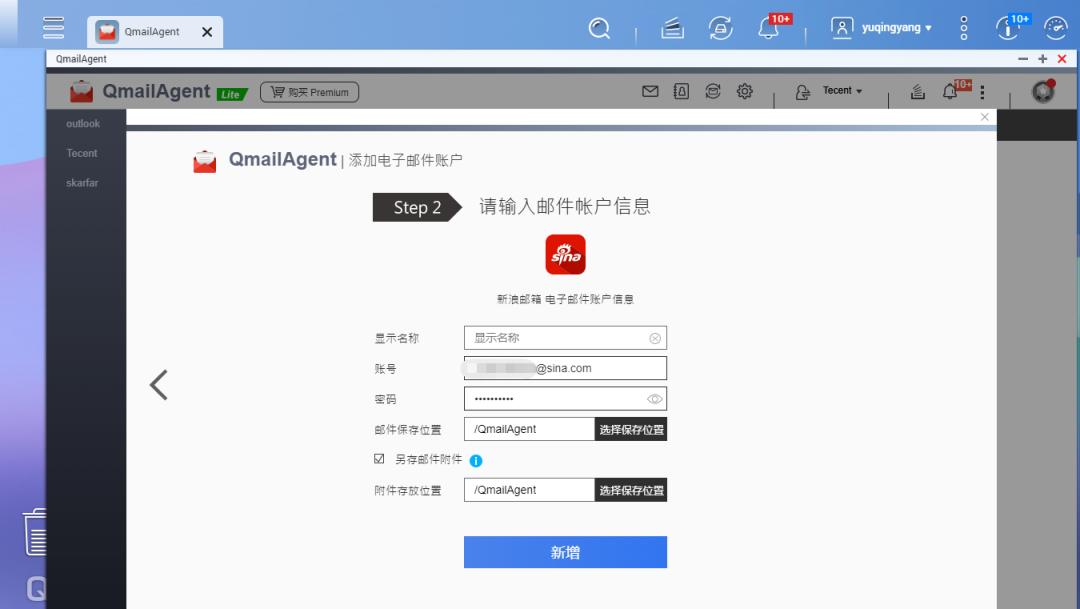This screenshot has height=609, width=1080.
Task: Click the outbox queue icon in toolbar
Action: (917, 91)
